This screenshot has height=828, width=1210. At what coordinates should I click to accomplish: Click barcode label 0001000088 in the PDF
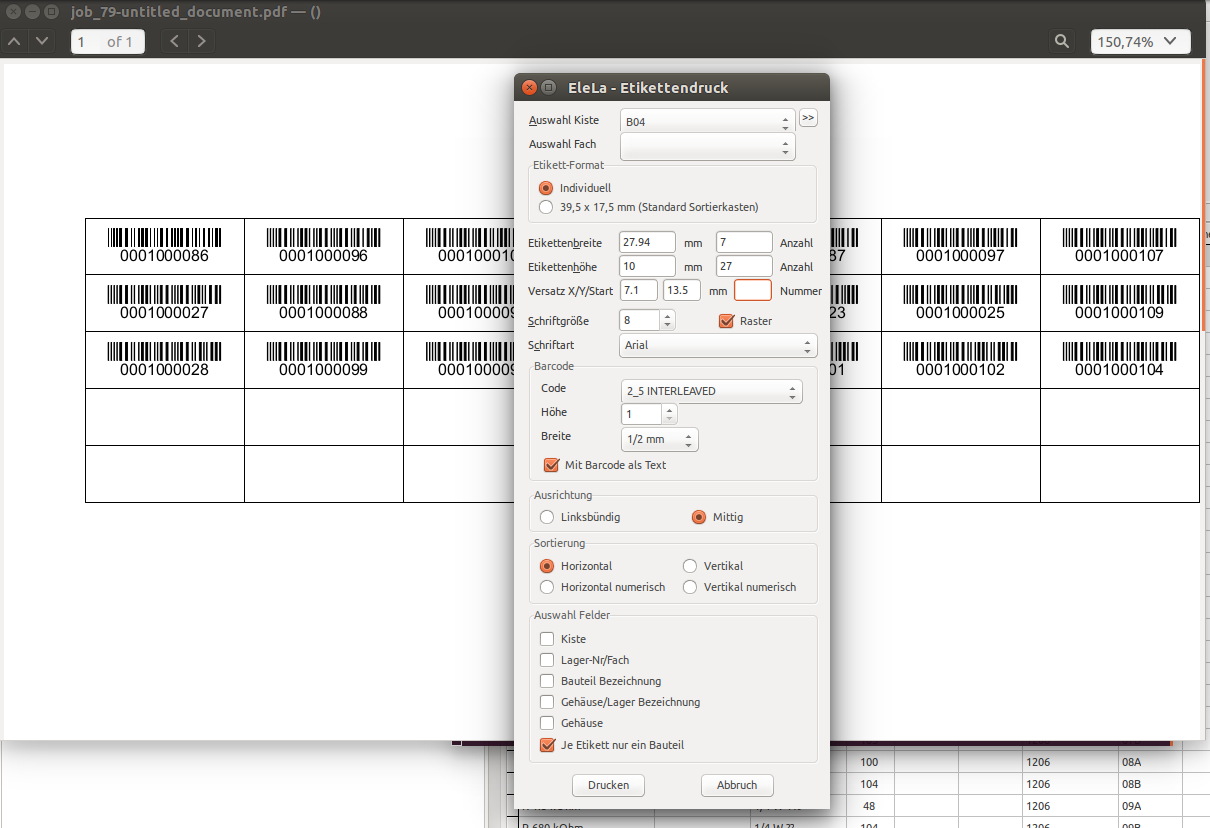(323, 303)
